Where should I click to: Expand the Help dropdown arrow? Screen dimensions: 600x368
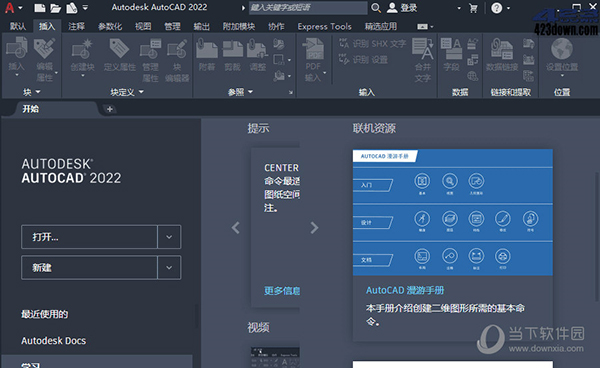coord(509,8)
